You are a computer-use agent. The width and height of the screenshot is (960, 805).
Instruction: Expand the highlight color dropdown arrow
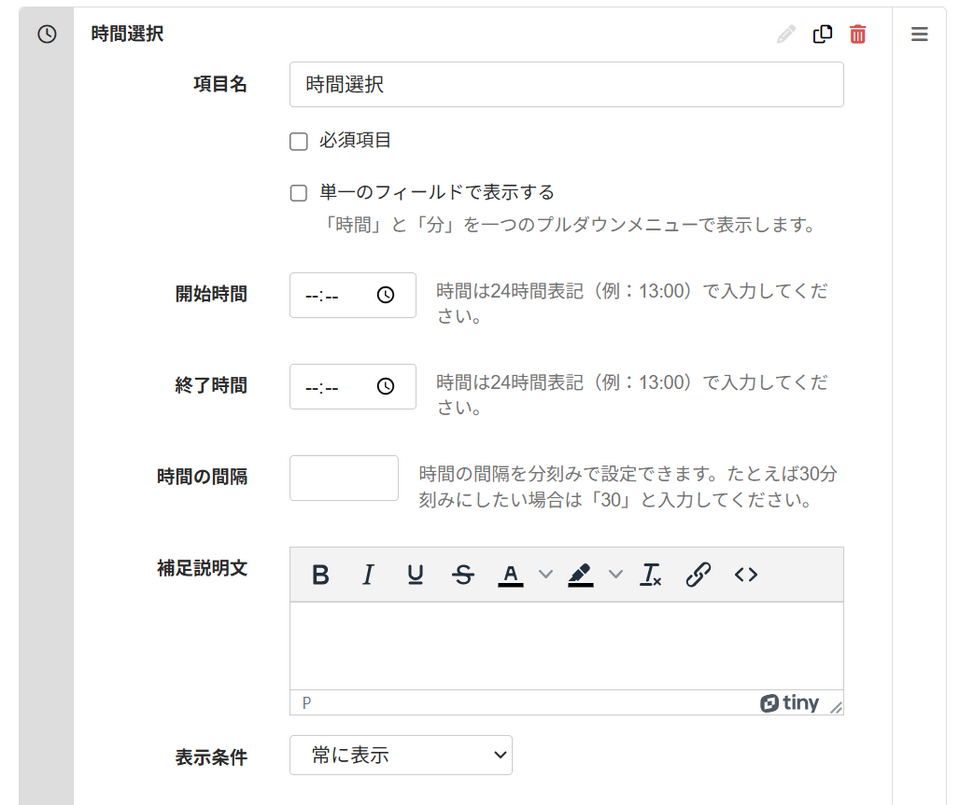click(x=616, y=574)
